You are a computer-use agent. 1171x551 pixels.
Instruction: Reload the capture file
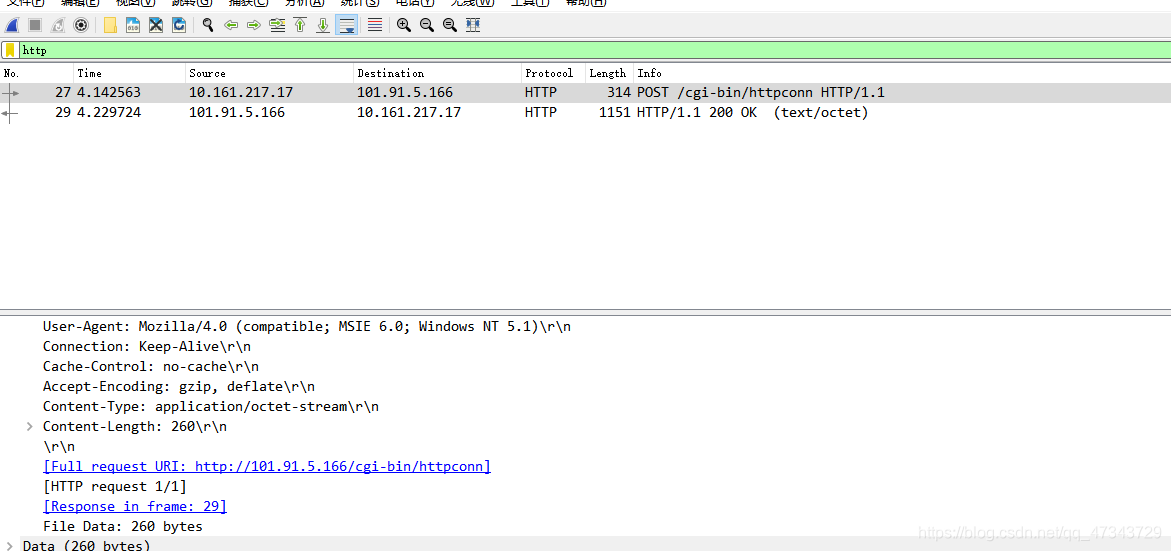[178, 25]
